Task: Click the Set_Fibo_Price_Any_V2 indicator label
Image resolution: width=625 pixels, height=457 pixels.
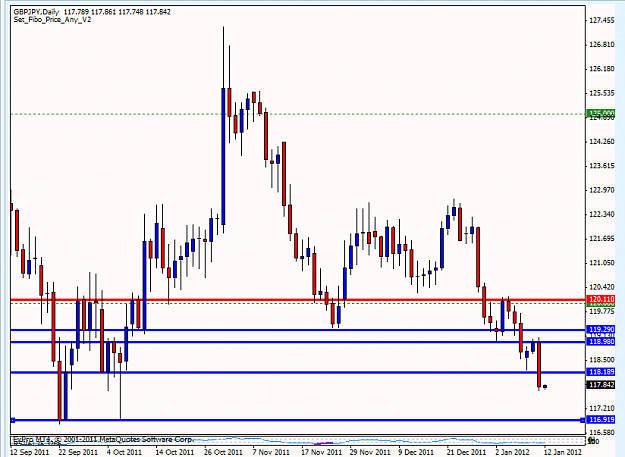Action: (52, 20)
